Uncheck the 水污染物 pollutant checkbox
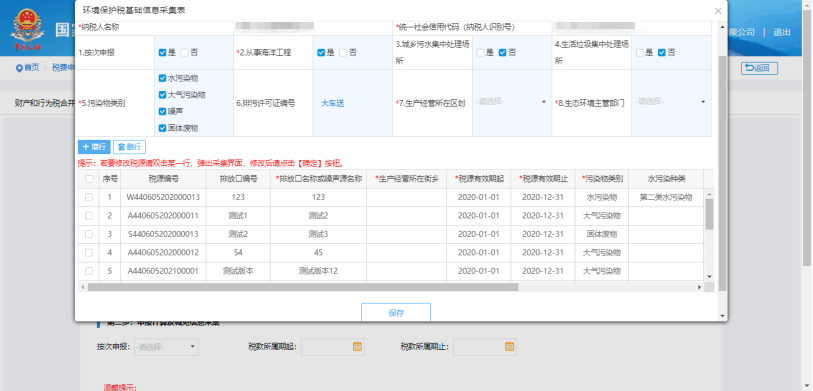This screenshot has width=813, height=391. click(162, 78)
